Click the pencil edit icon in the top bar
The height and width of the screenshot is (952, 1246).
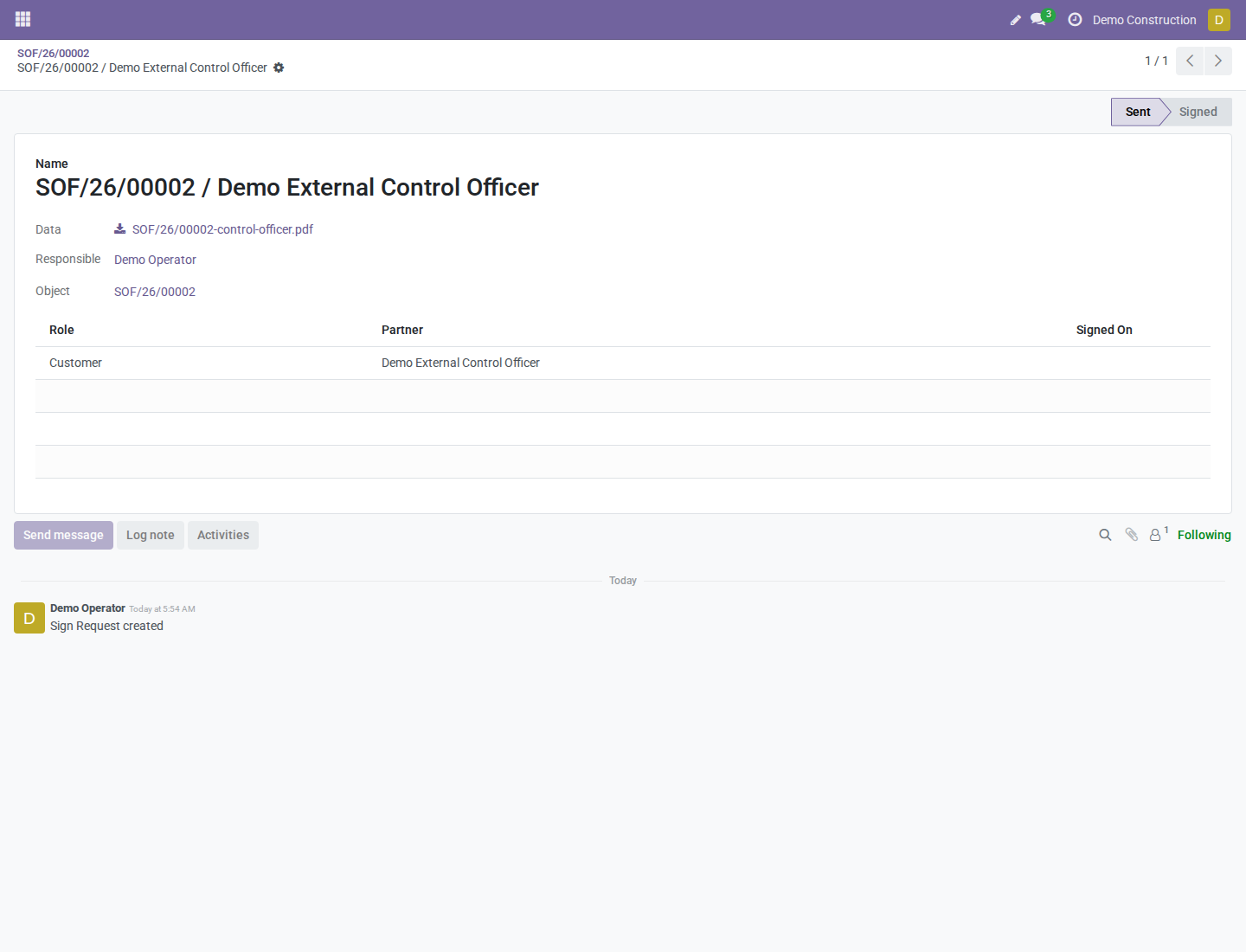tap(1016, 20)
